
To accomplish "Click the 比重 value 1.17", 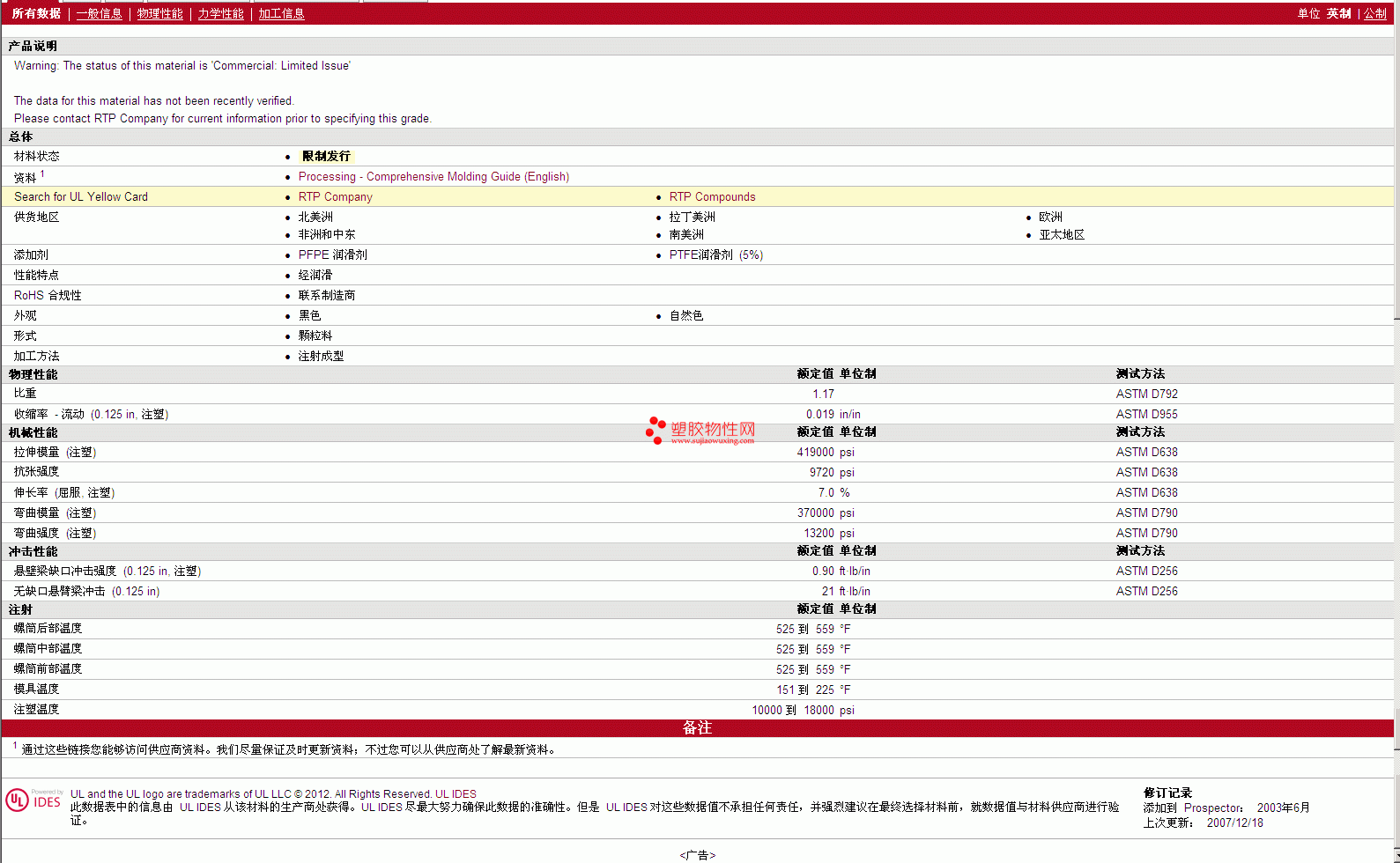I will [x=823, y=395].
